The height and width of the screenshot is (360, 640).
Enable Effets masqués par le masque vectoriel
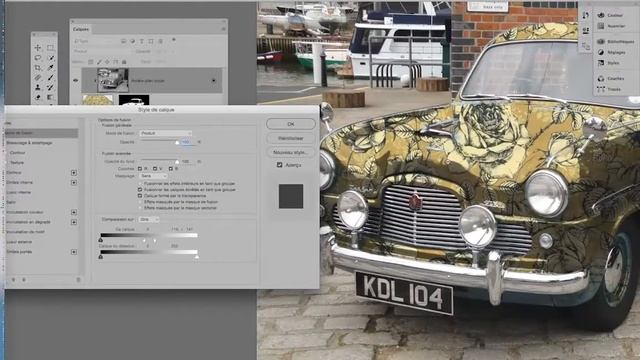coord(140,208)
